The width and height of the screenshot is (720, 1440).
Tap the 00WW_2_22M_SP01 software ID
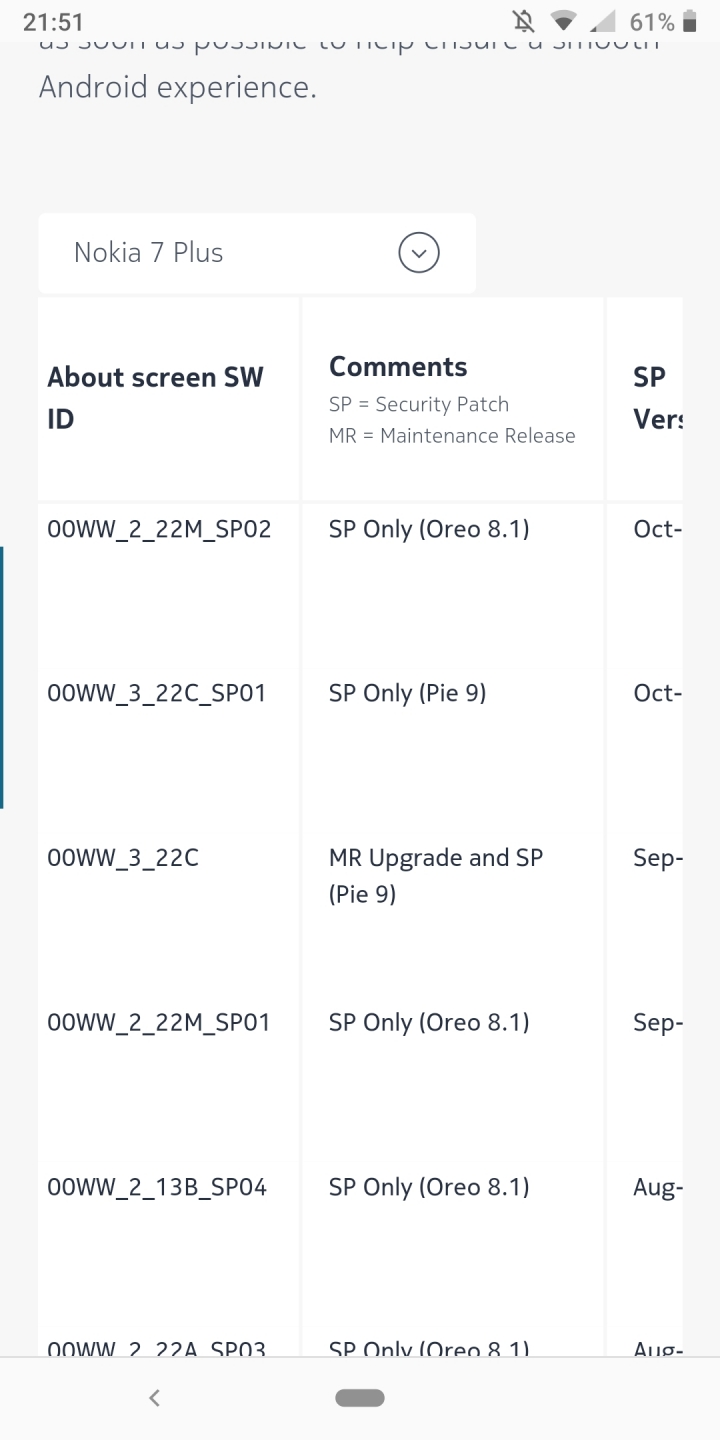point(158,1022)
